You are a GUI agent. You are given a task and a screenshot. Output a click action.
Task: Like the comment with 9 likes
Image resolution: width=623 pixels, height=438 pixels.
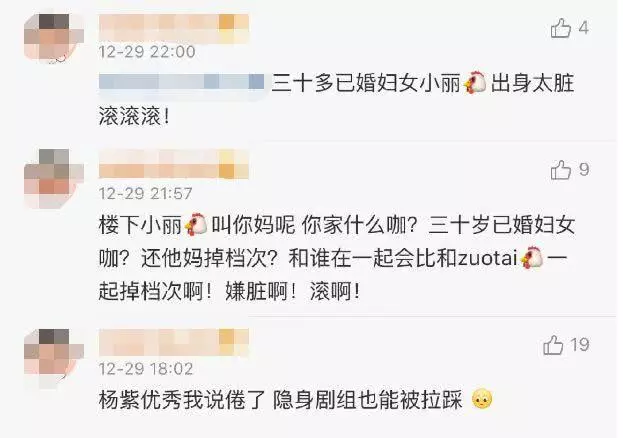[561, 170]
